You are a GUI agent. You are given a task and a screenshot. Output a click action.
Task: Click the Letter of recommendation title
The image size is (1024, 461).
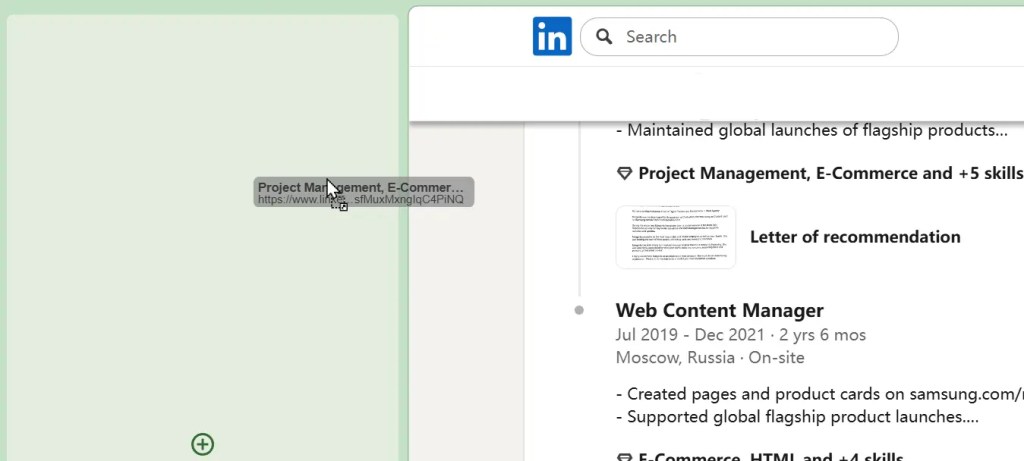point(855,237)
